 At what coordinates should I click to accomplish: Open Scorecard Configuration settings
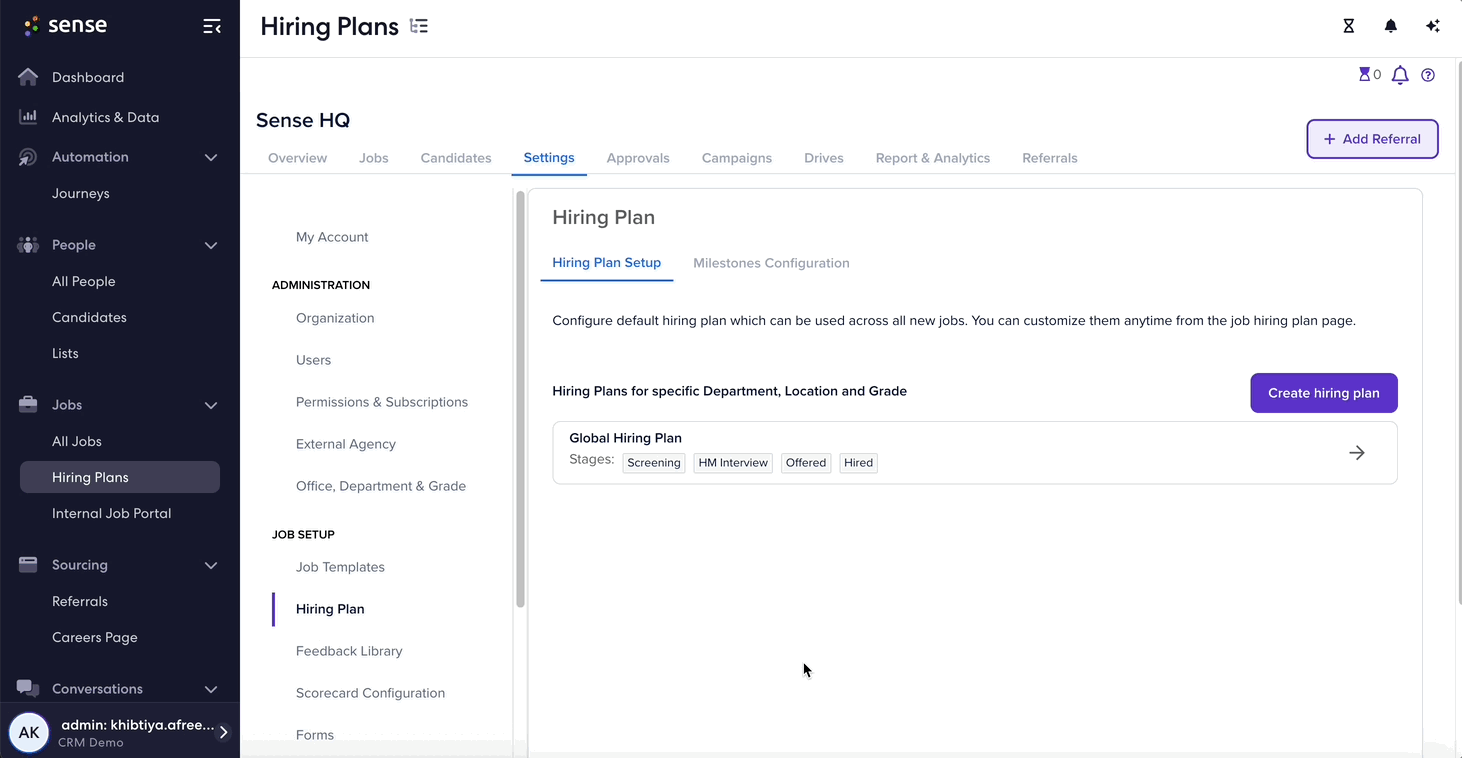[x=370, y=693]
